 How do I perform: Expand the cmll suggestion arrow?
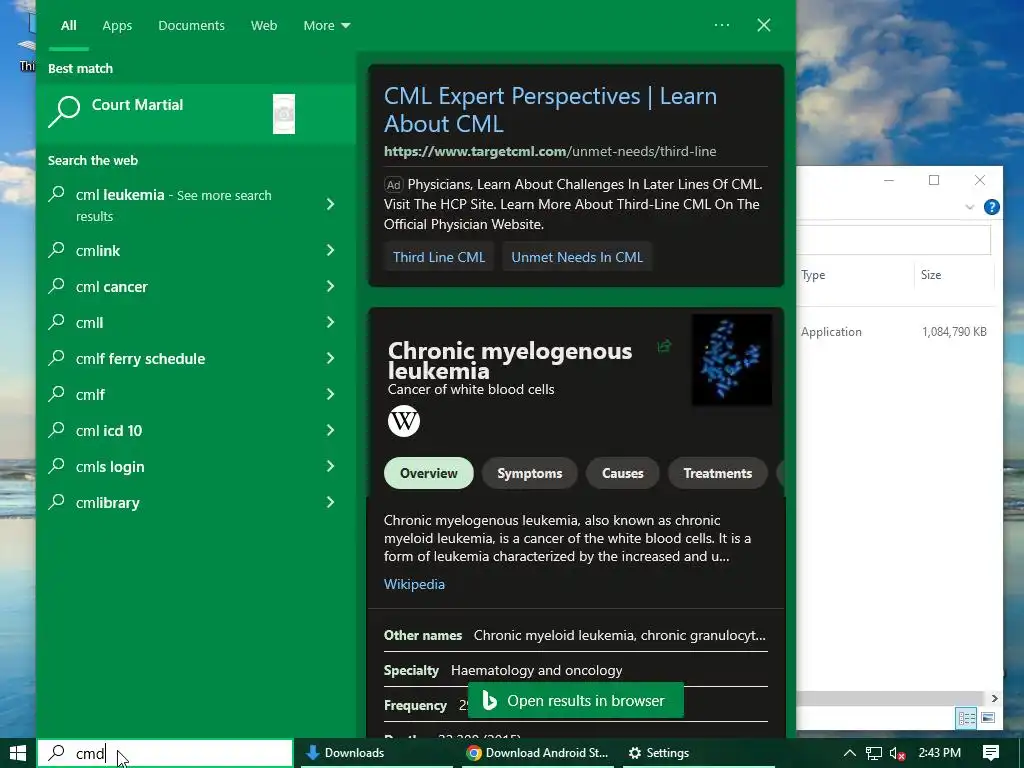(x=330, y=322)
